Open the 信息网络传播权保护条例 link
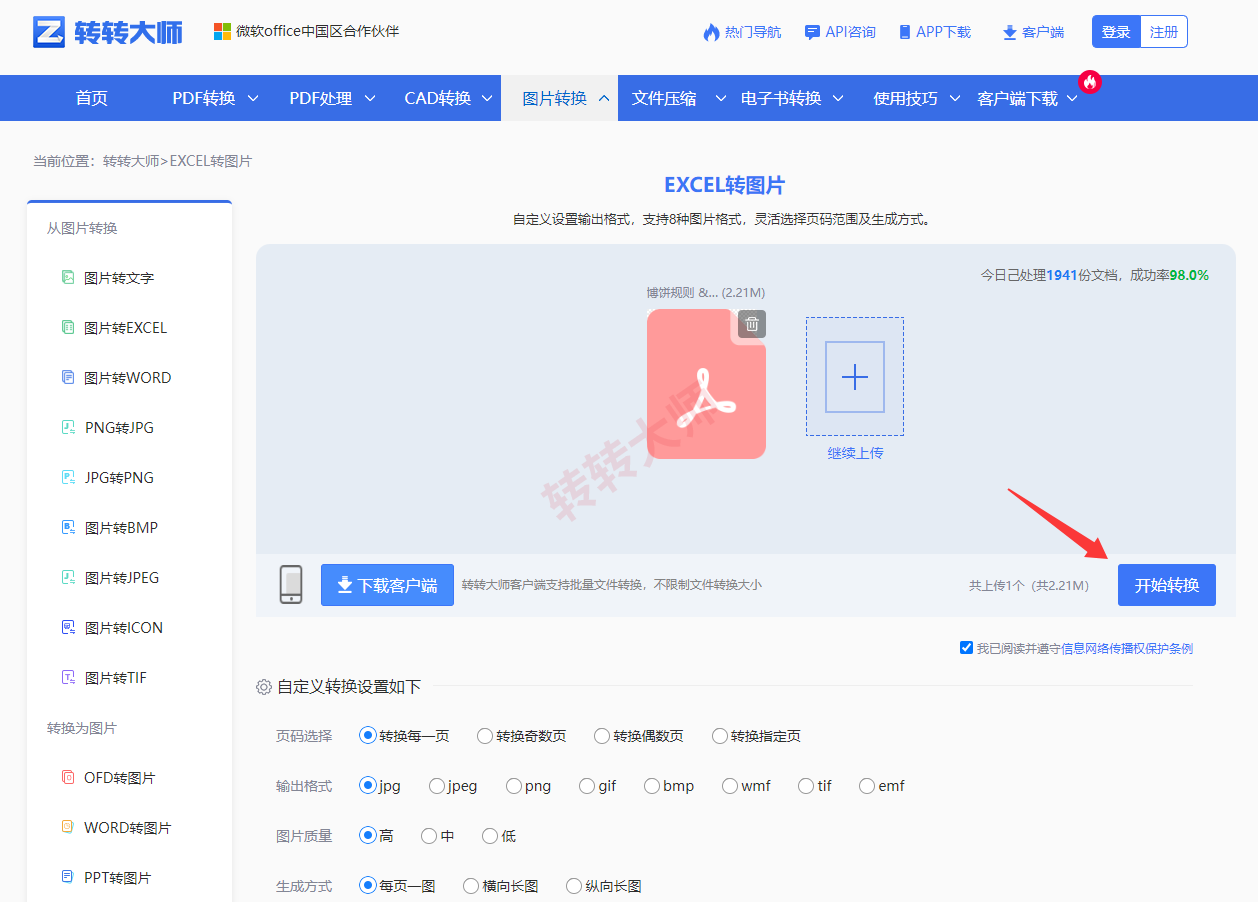The image size is (1258, 902). coord(1127,648)
